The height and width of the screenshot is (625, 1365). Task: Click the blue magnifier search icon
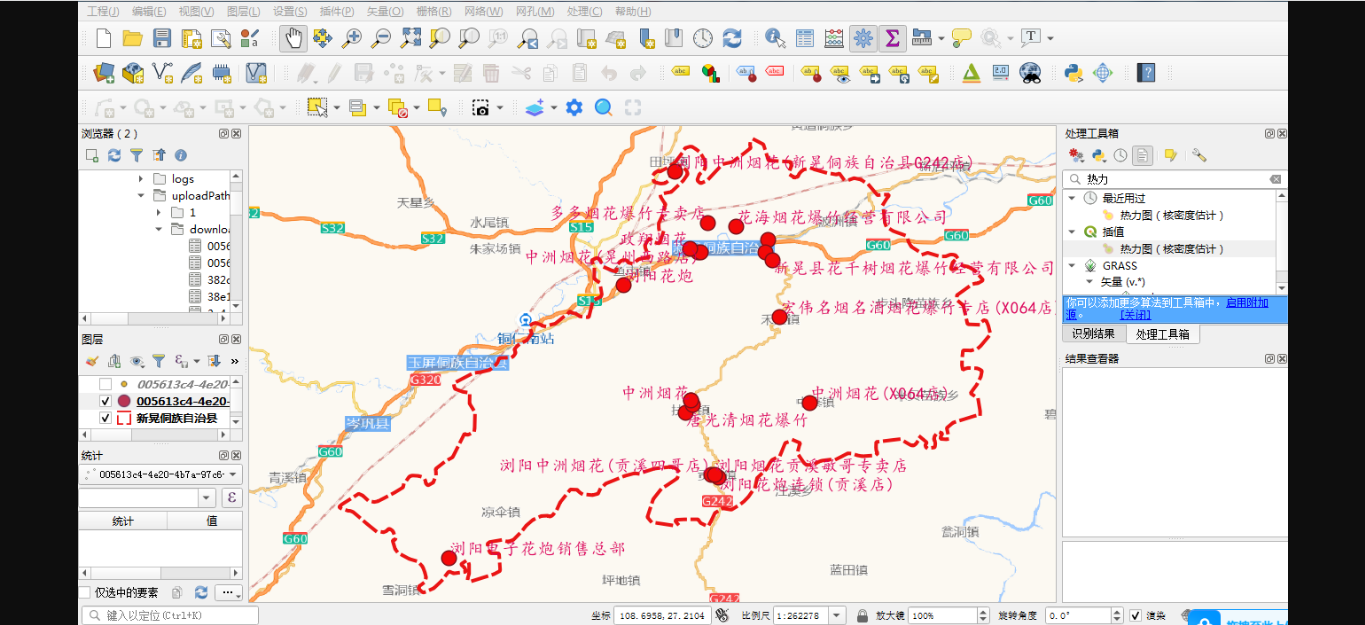pyautogui.click(x=604, y=107)
